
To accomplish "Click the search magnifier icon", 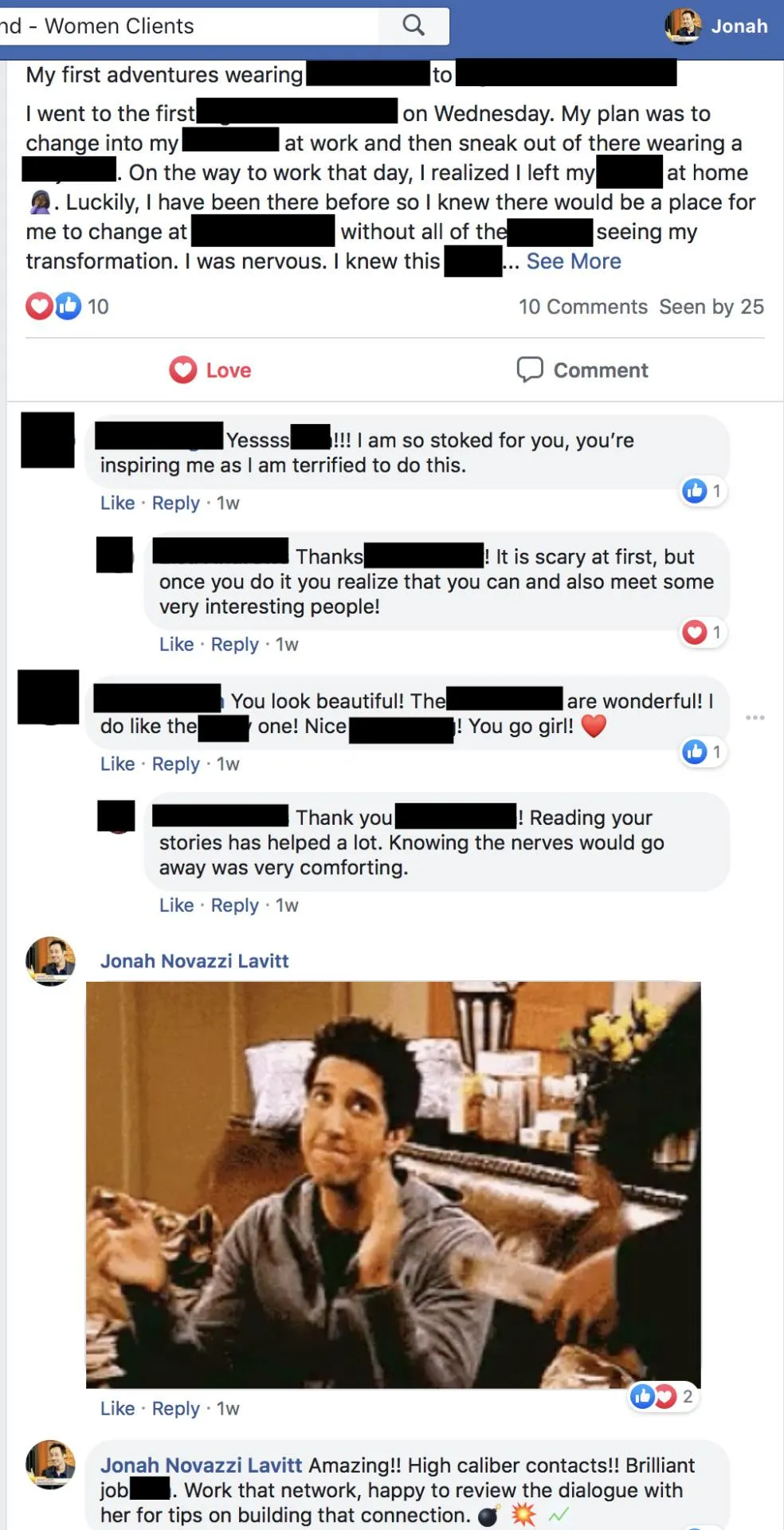I will point(414,25).
